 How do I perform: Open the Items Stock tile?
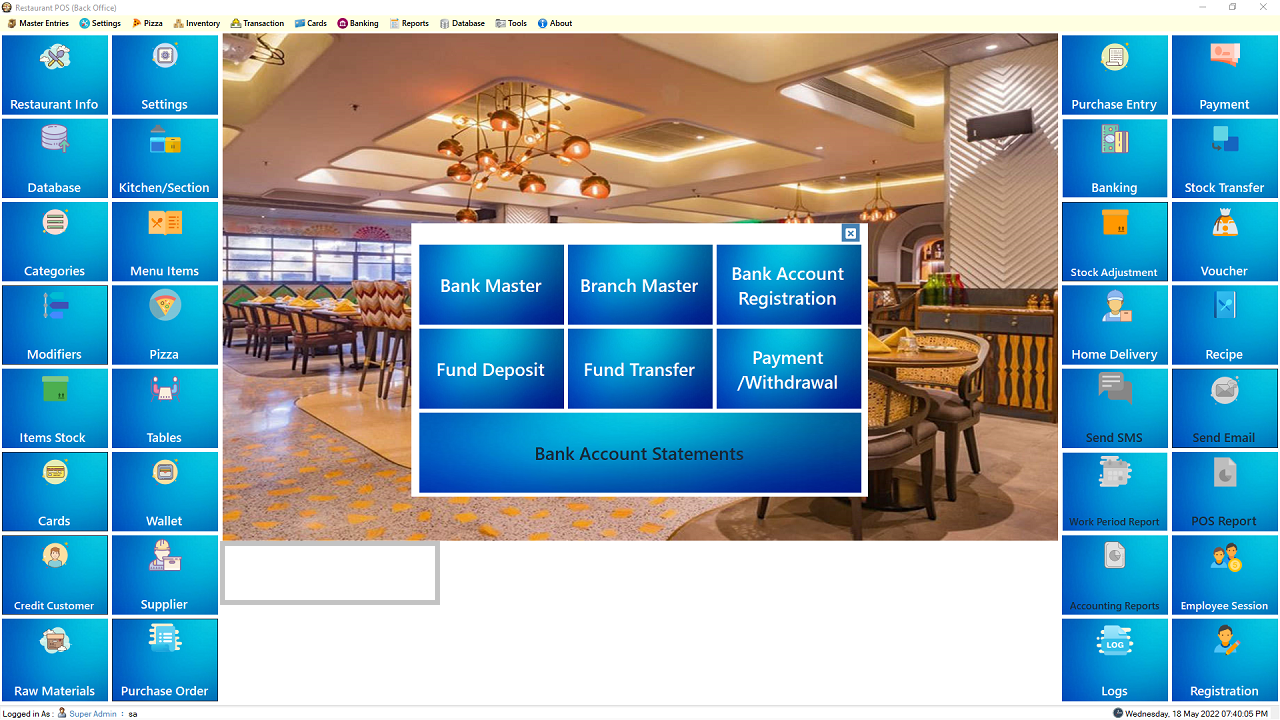point(55,408)
